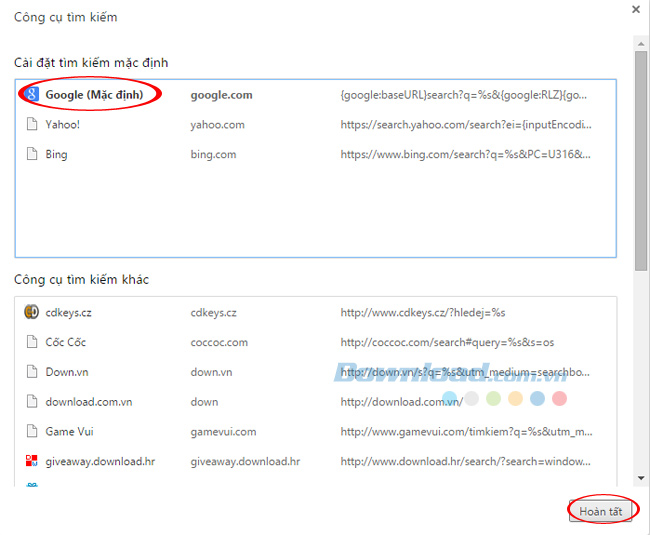Click the Cốc Cốc page icon
The image size is (650, 535).
(x=32, y=342)
